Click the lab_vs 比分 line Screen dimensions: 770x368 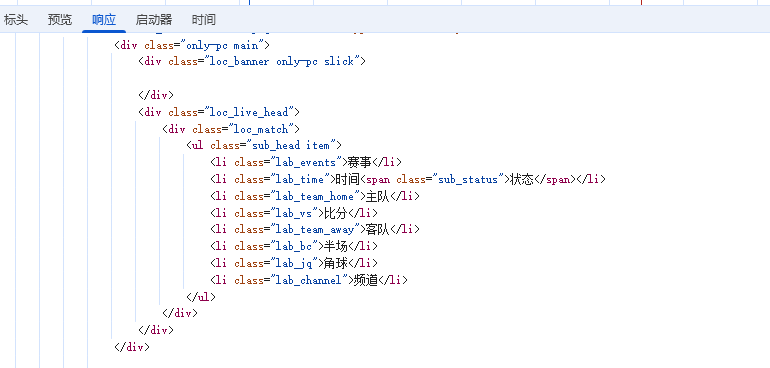pyautogui.click(x=294, y=213)
